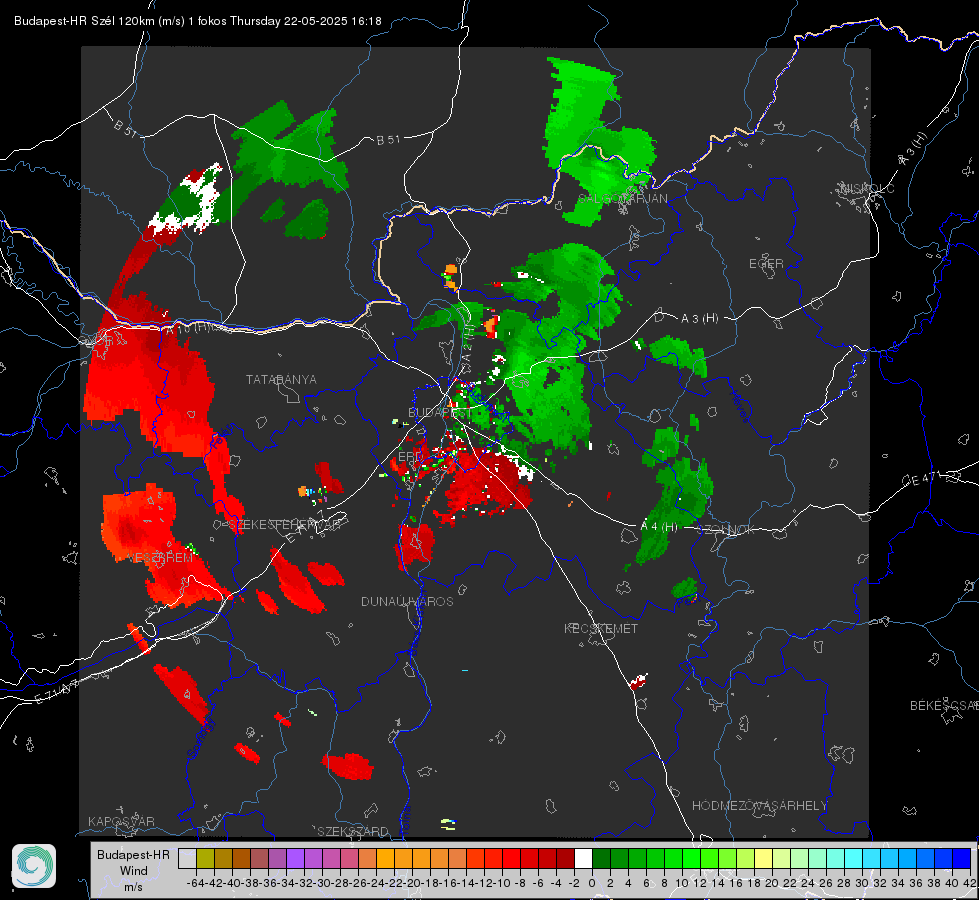Select the darkest blue swatch at 40-42
Image resolution: width=979 pixels, height=900 pixels.
(x=962, y=858)
